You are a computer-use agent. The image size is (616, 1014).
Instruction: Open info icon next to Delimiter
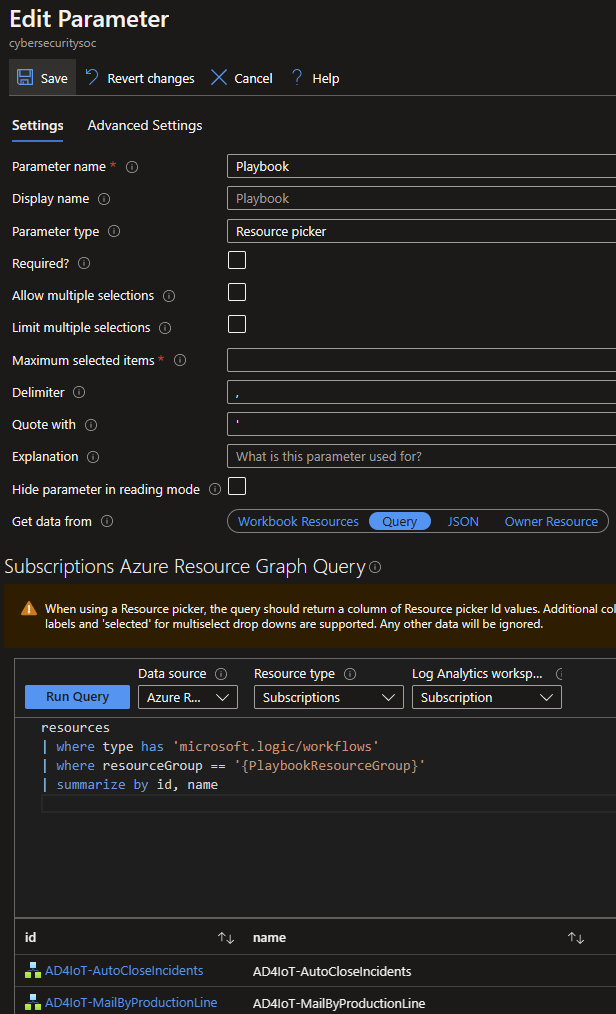click(x=79, y=393)
